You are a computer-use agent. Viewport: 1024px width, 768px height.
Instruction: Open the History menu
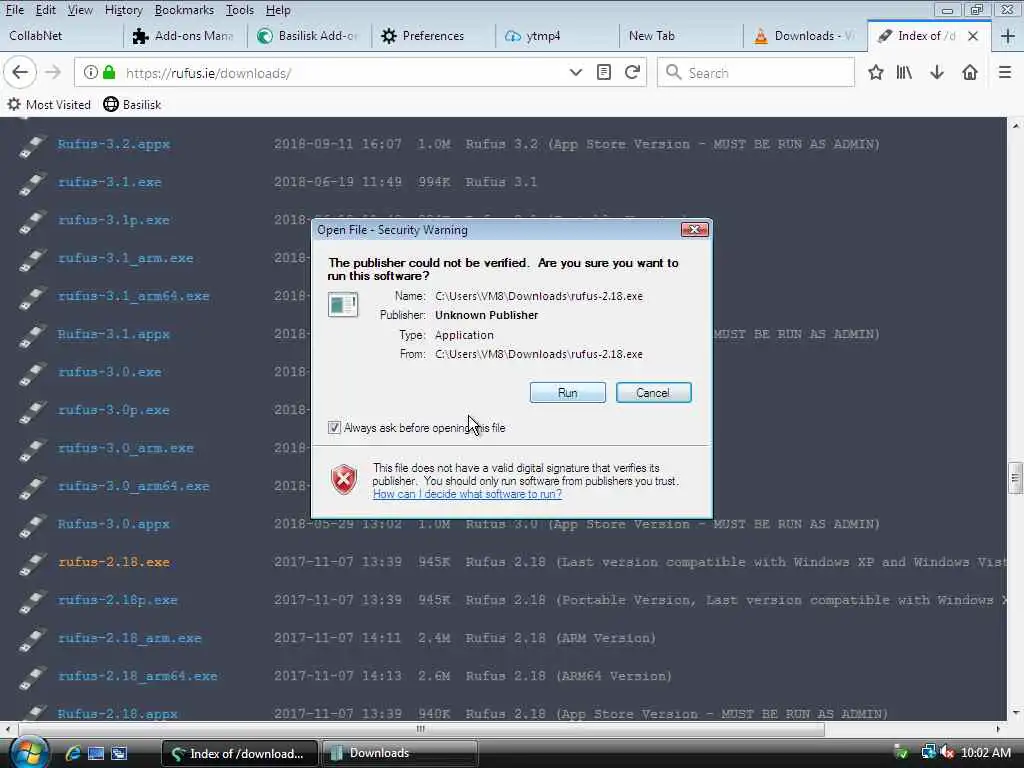pos(123,10)
